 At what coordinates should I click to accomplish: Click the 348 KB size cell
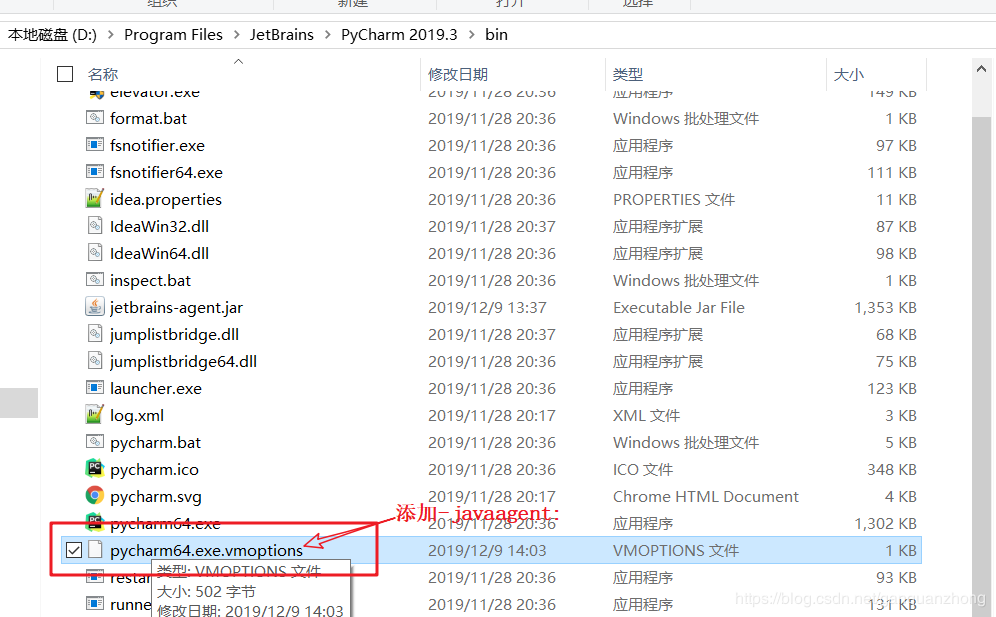tap(892, 470)
